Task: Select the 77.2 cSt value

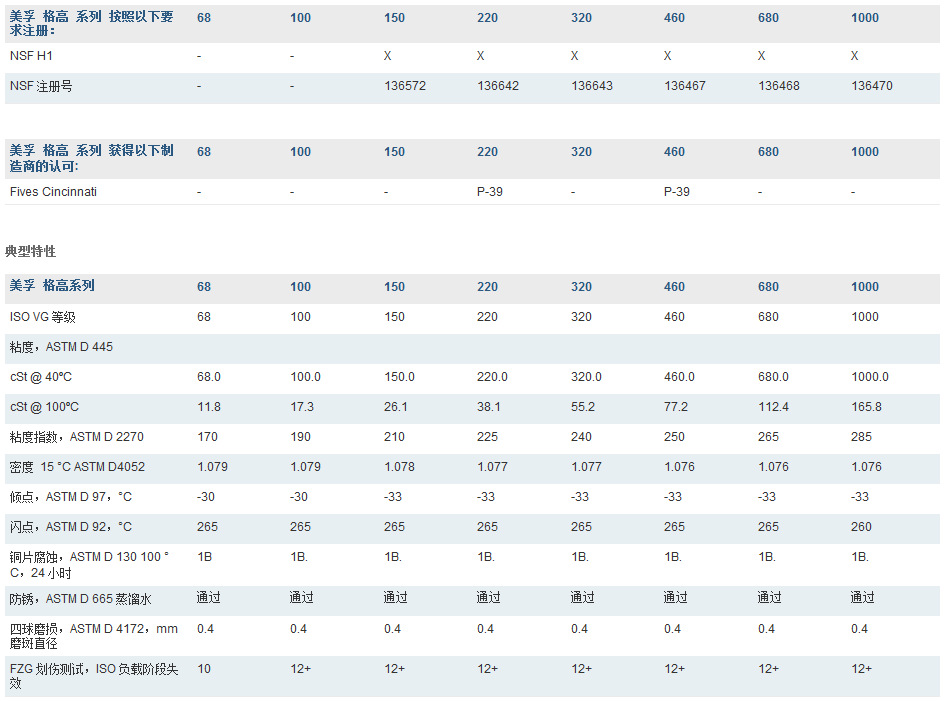Action: click(x=675, y=407)
